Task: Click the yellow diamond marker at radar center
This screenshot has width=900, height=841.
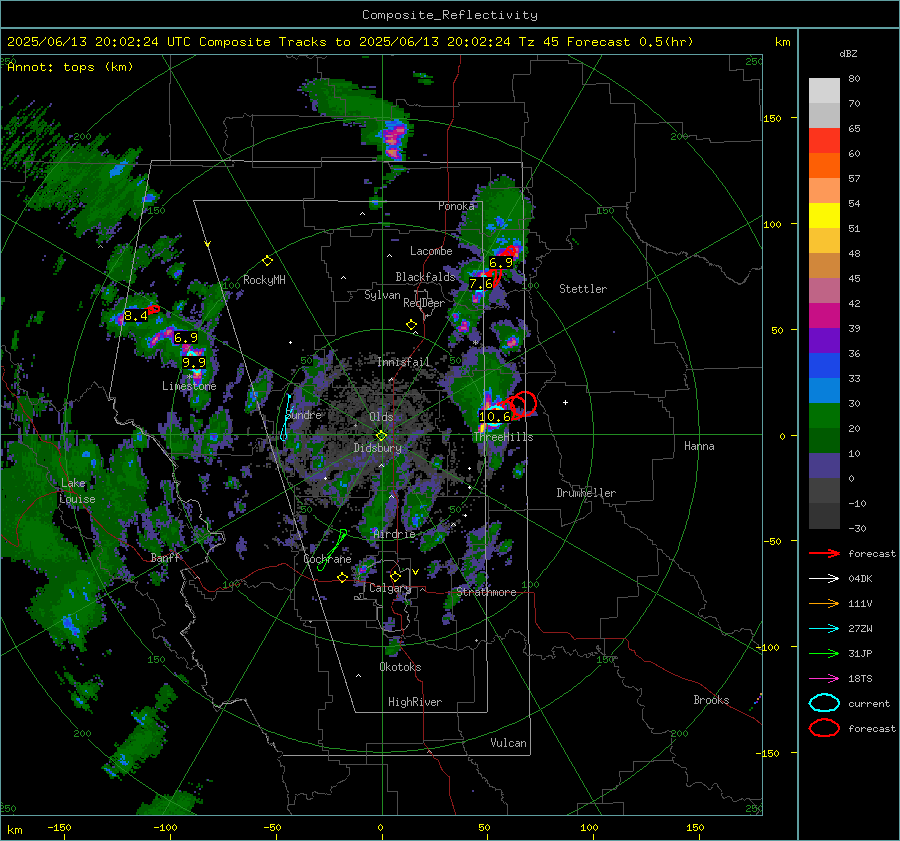Action: 381,436
